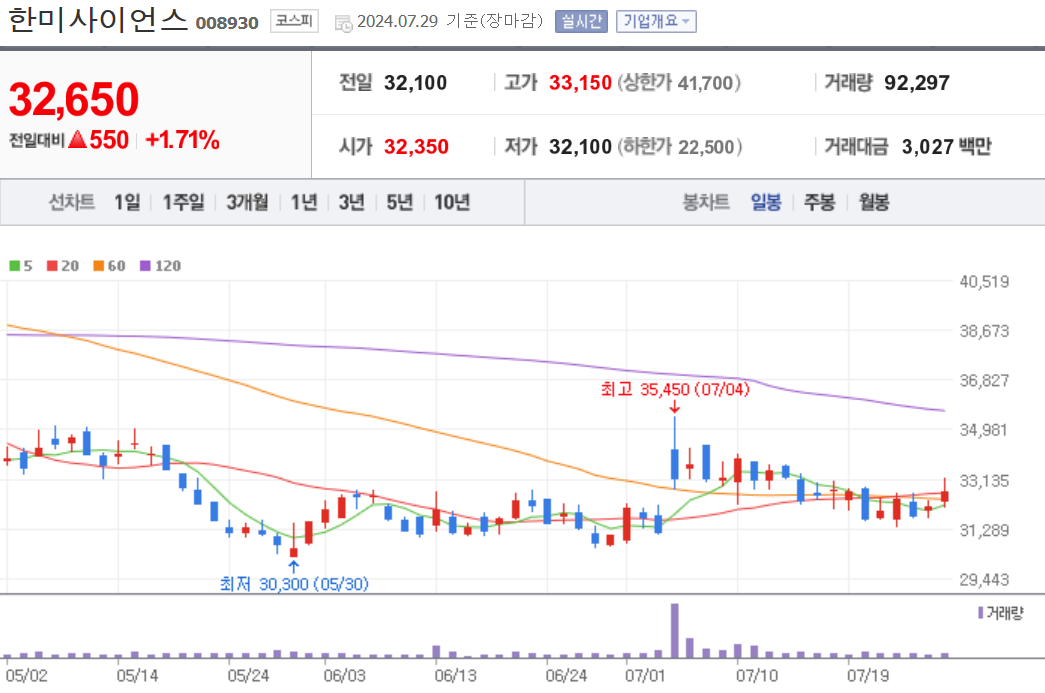1045x693 pixels.
Task: Click the tallest volume bar in early July
Action: click(674, 630)
